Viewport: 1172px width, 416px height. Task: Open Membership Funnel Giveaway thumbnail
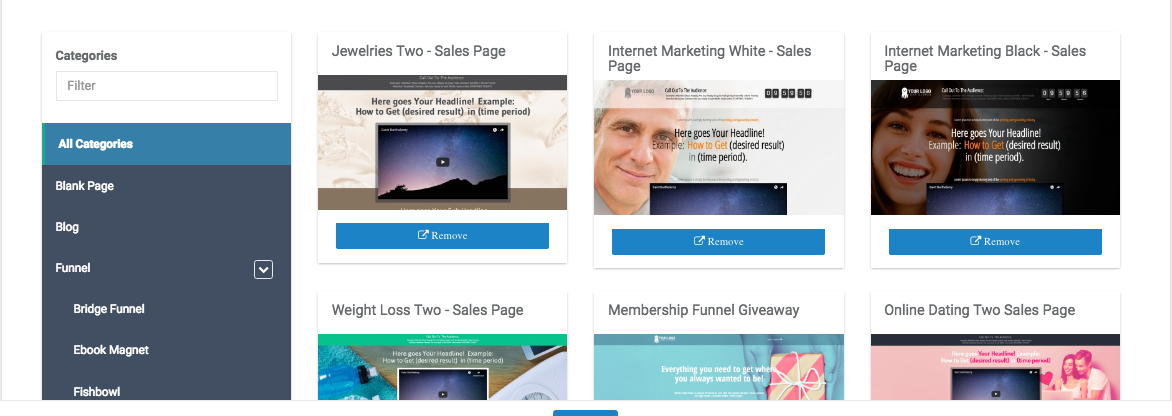click(719, 367)
